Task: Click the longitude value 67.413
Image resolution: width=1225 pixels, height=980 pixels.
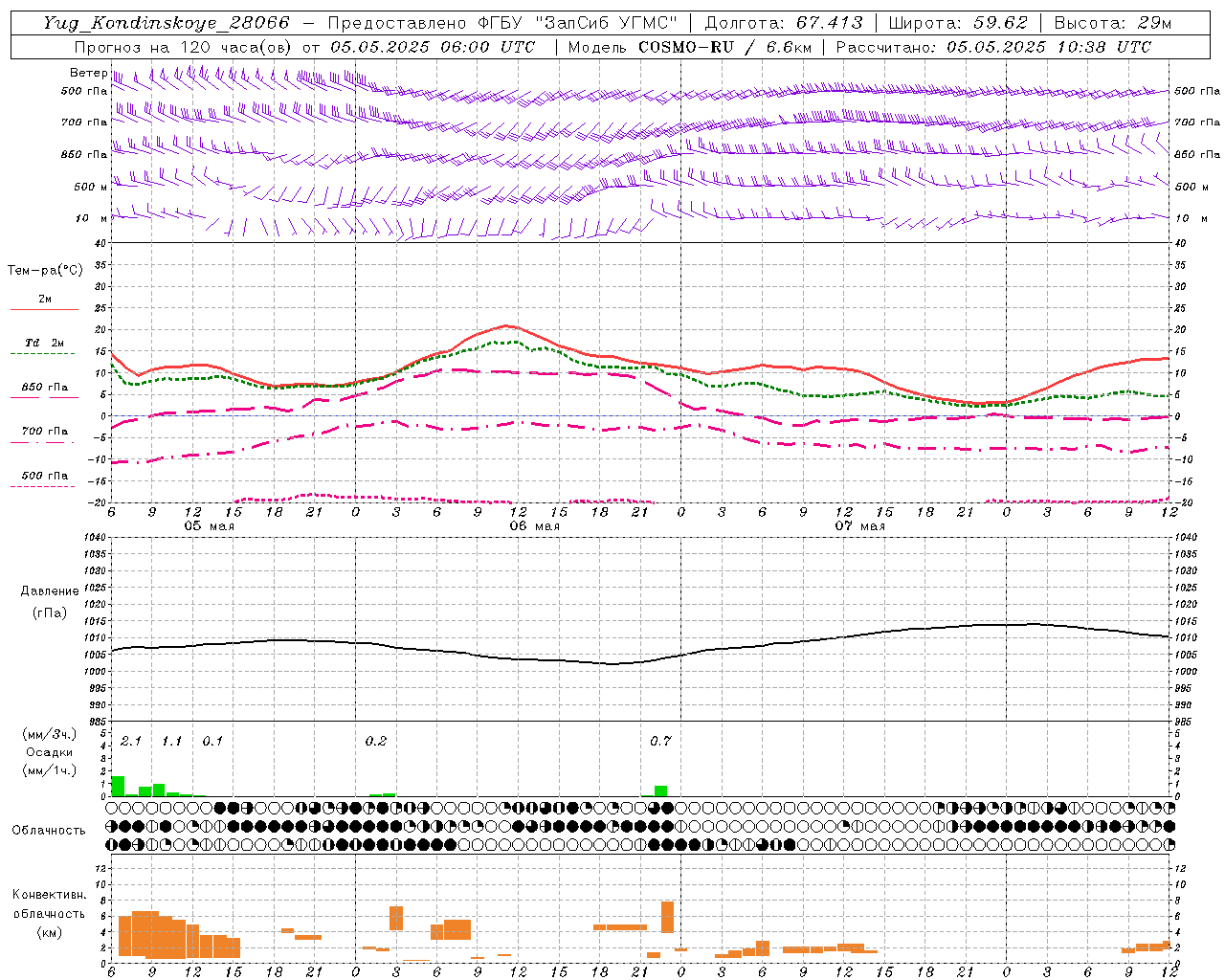Action: tap(829, 23)
